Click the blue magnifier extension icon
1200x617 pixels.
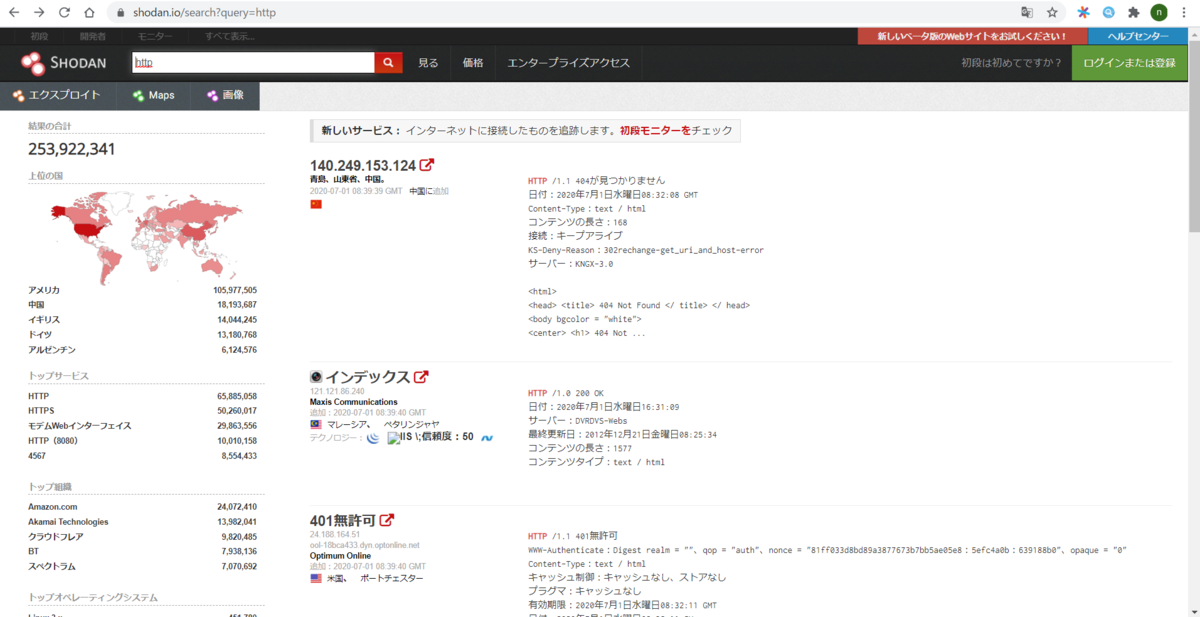tap(1108, 13)
